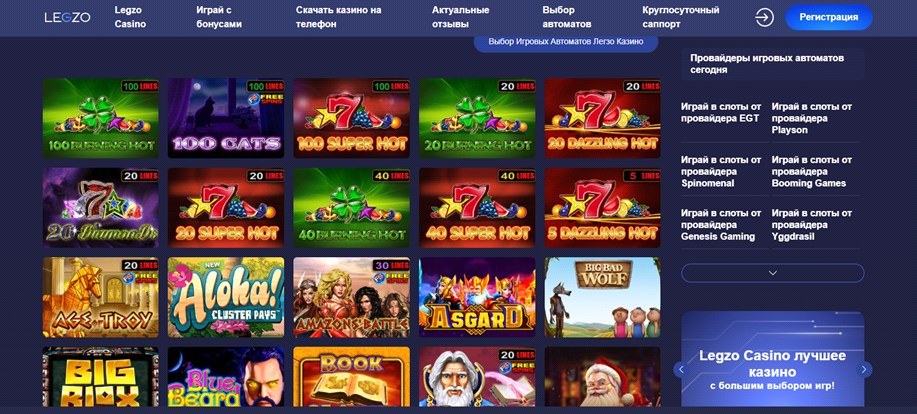
Task: Open Выбор Игровых Автоматов Легзо Казино button
Action: (x=566, y=42)
